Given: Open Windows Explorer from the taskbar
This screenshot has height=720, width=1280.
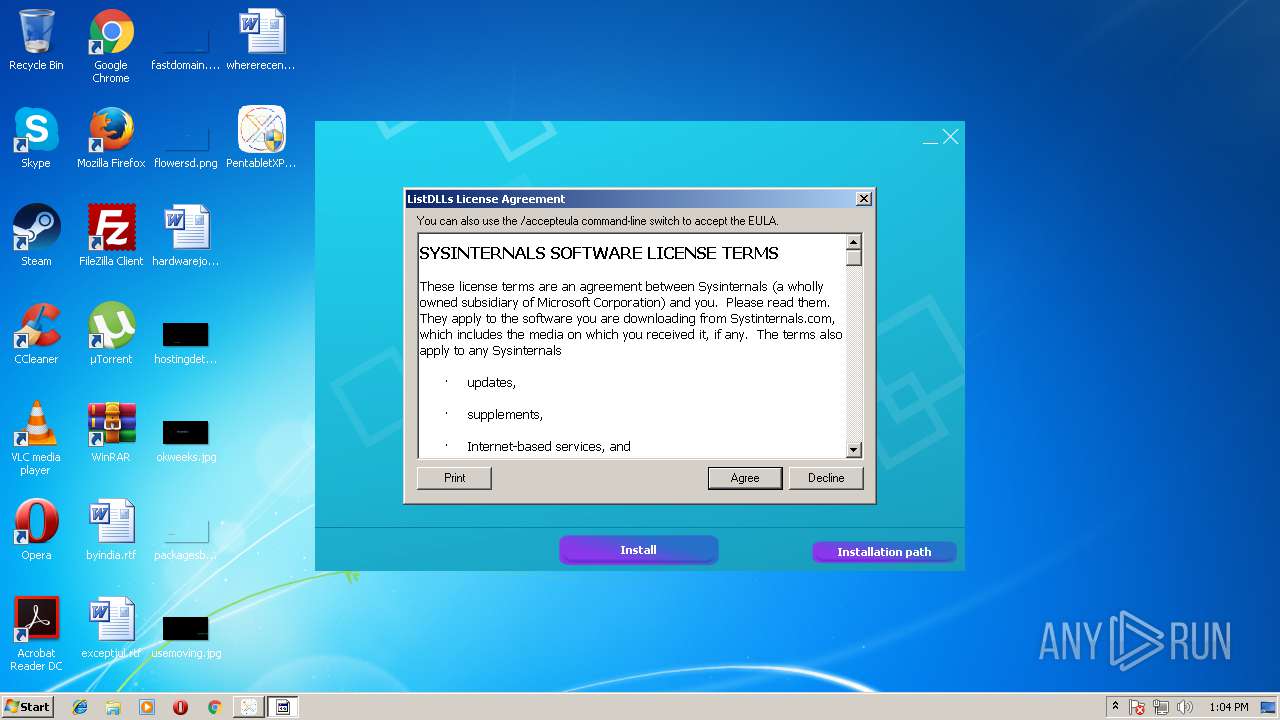Looking at the screenshot, I should pyautogui.click(x=113, y=707).
